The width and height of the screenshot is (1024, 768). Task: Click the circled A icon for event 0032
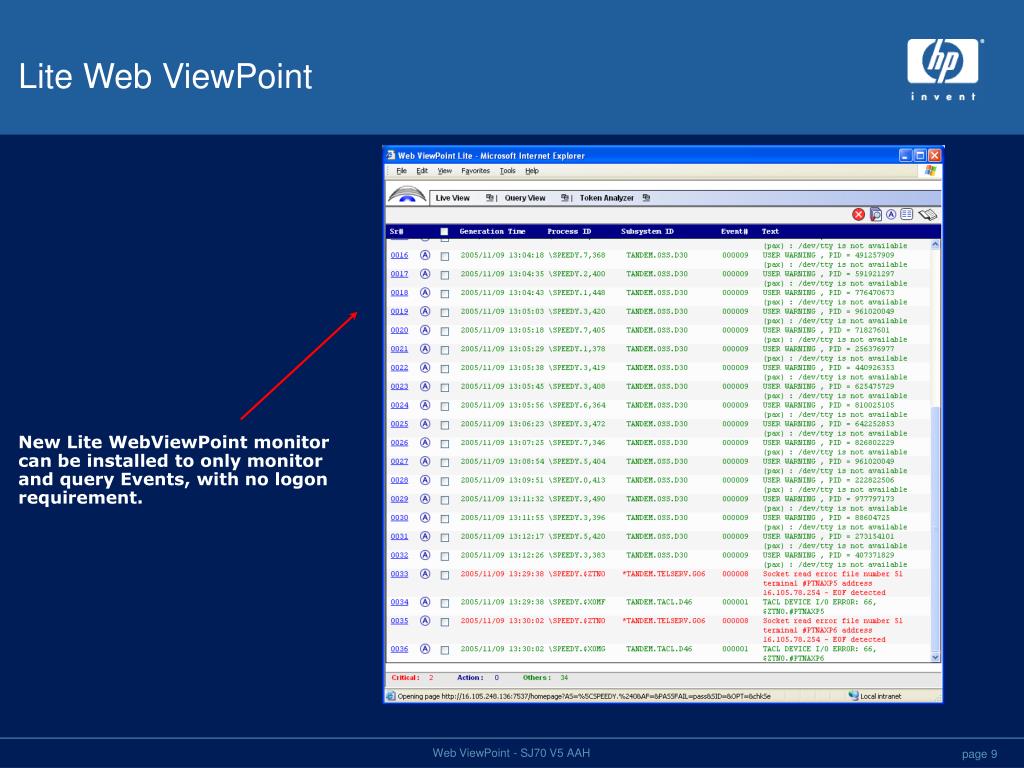coord(425,555)
